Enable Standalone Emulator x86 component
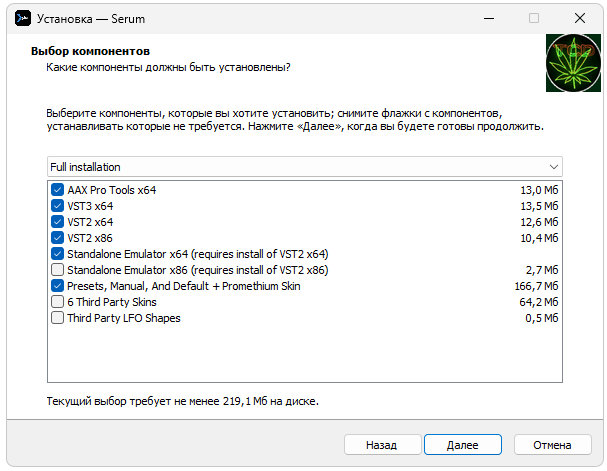The height and width of the screenshot is (471, 607). coord(57,270)
